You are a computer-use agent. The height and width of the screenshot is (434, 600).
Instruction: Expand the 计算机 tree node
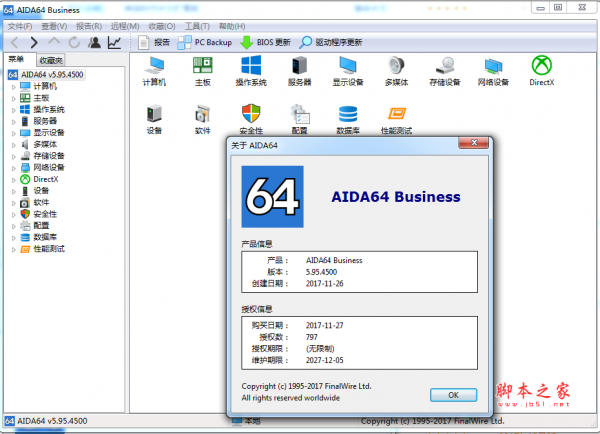13,87
